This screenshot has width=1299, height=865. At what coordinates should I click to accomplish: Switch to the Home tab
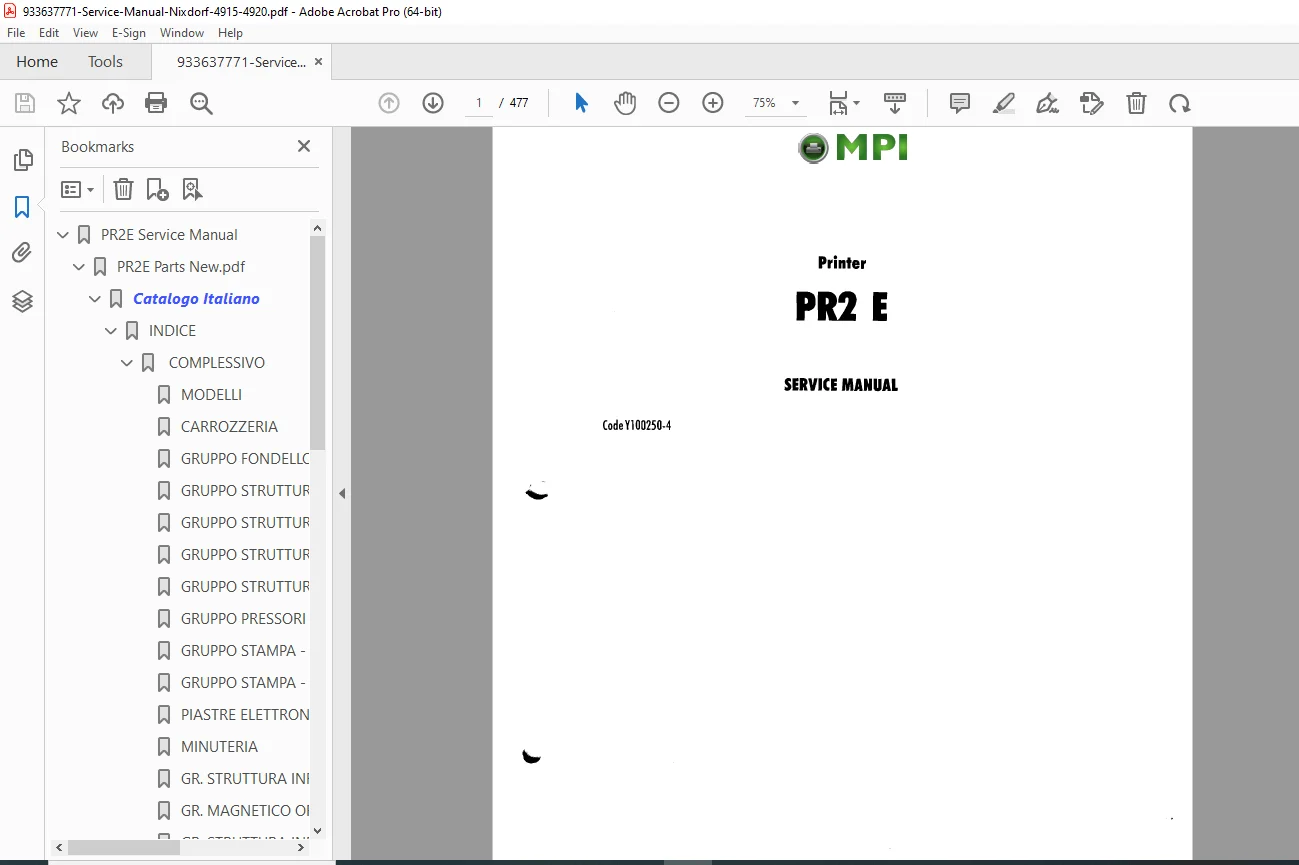tap(37, 62)
